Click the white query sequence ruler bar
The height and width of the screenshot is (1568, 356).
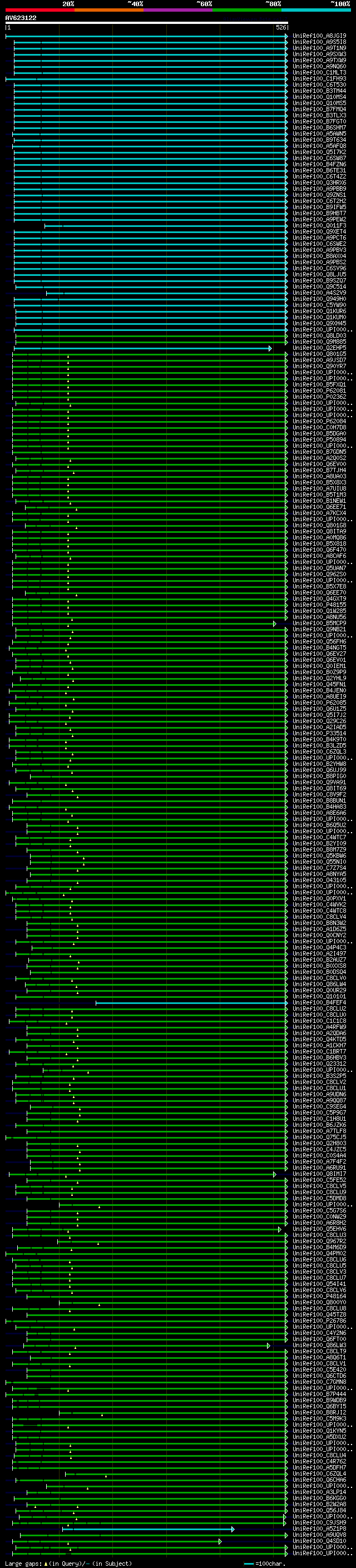pos(147,23)
